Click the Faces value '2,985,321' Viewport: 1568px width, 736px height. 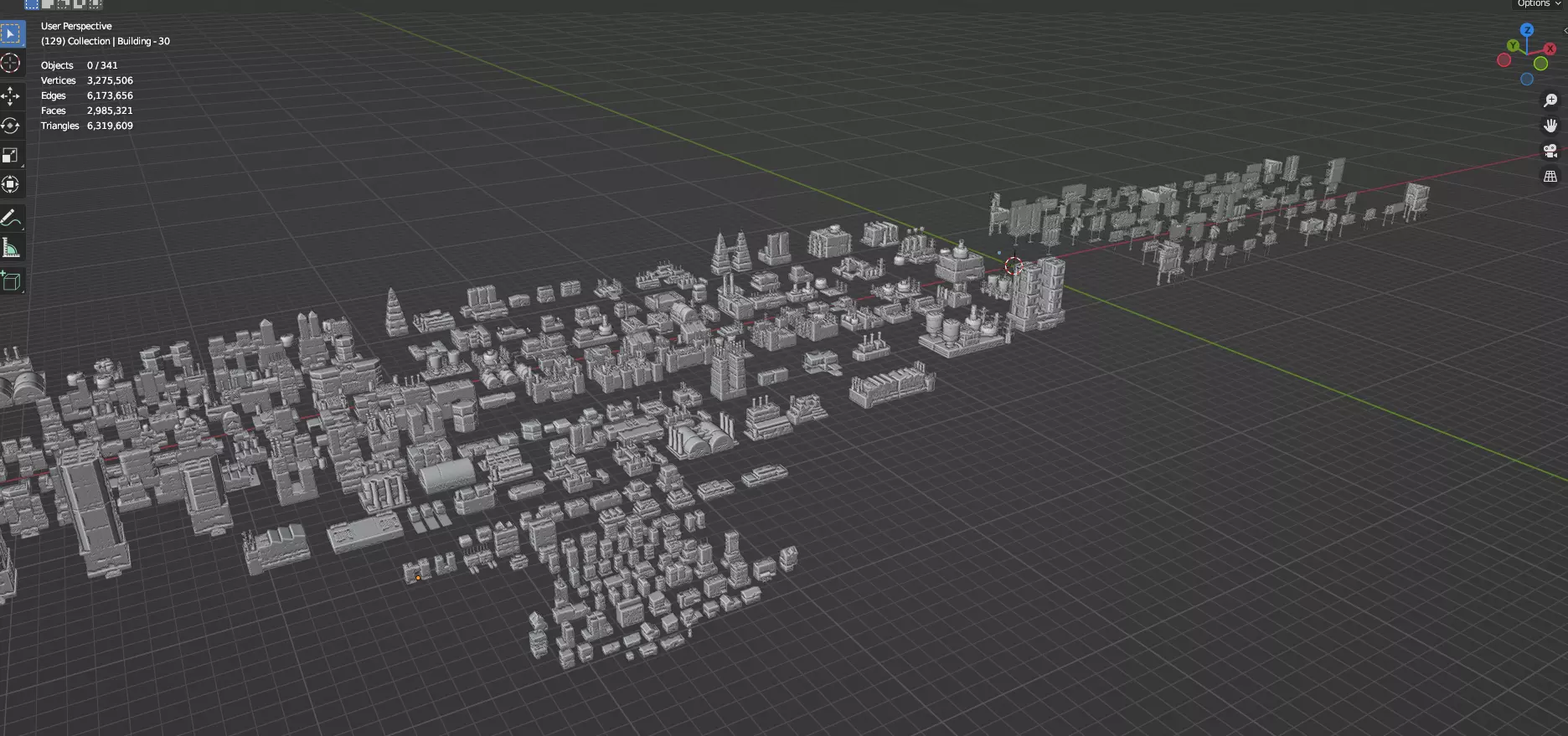(110, 111)
